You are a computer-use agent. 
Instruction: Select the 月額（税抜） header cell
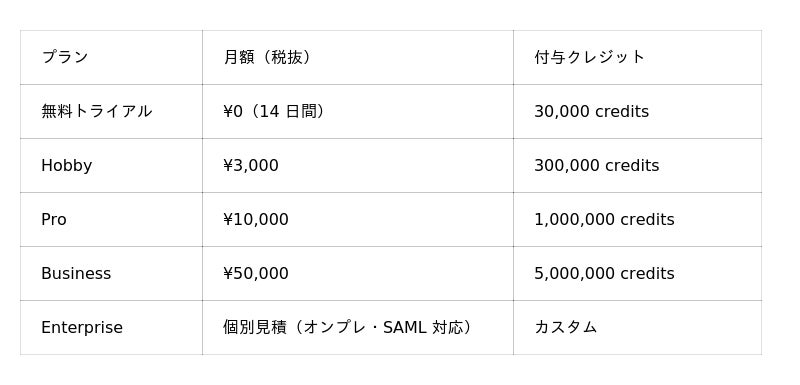[358, 57]
